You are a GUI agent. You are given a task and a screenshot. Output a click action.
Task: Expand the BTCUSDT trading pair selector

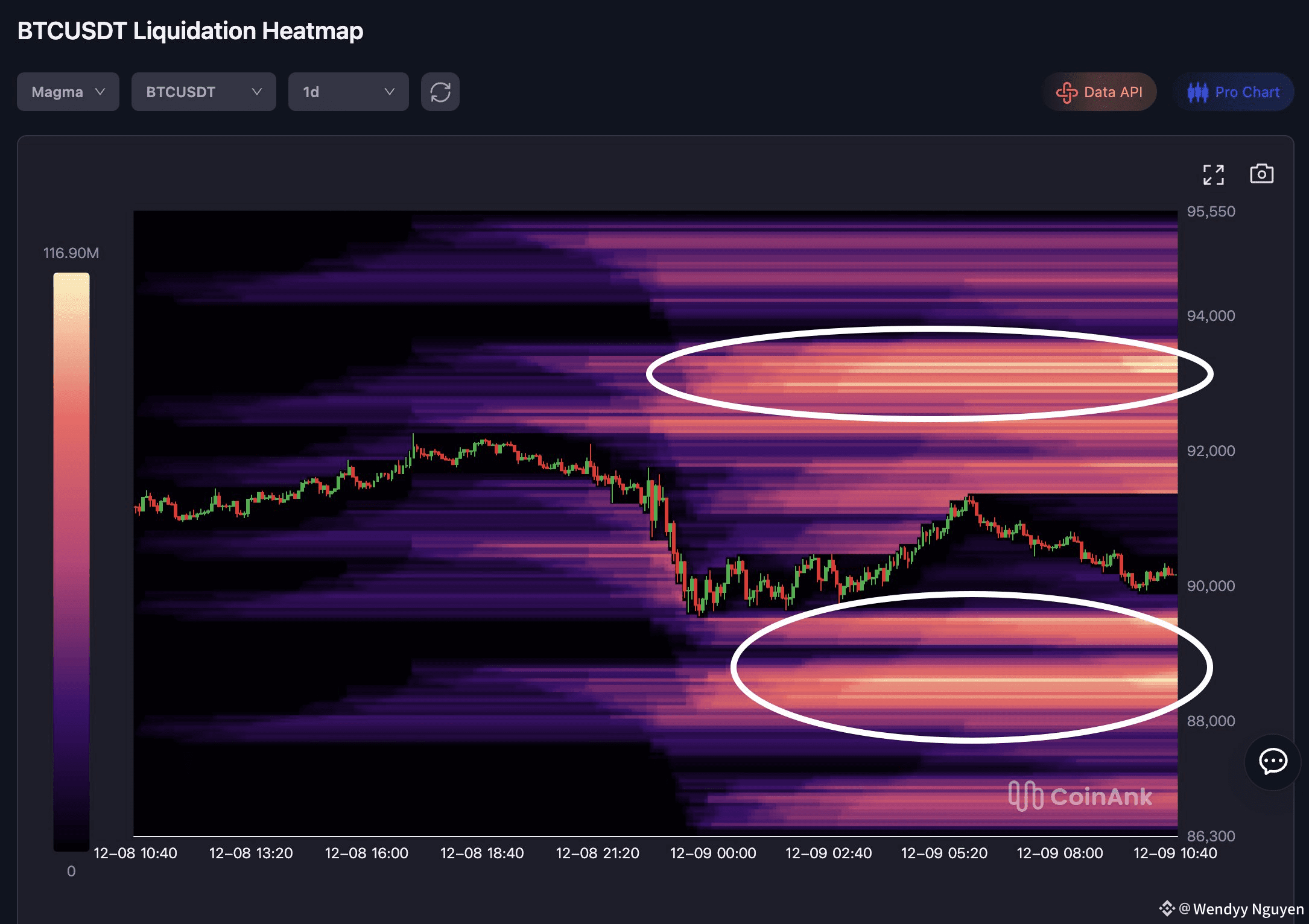203,92
